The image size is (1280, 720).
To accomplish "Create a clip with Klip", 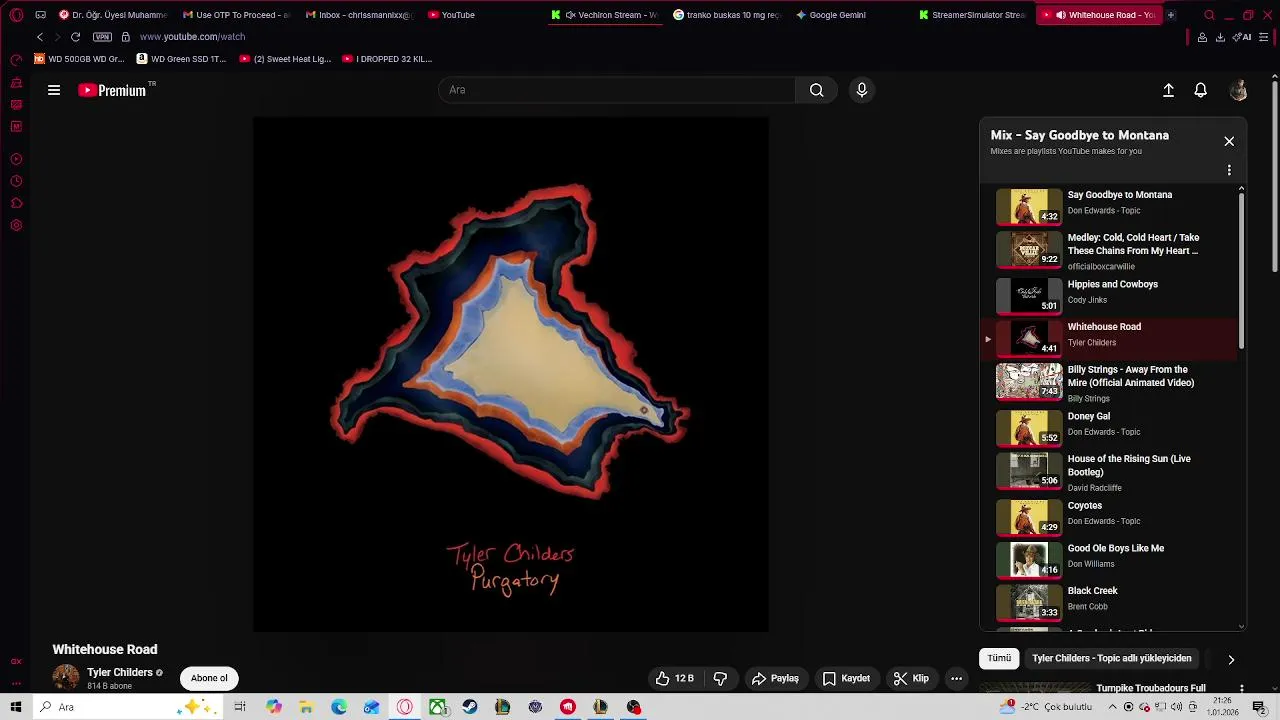I will 911,678.
